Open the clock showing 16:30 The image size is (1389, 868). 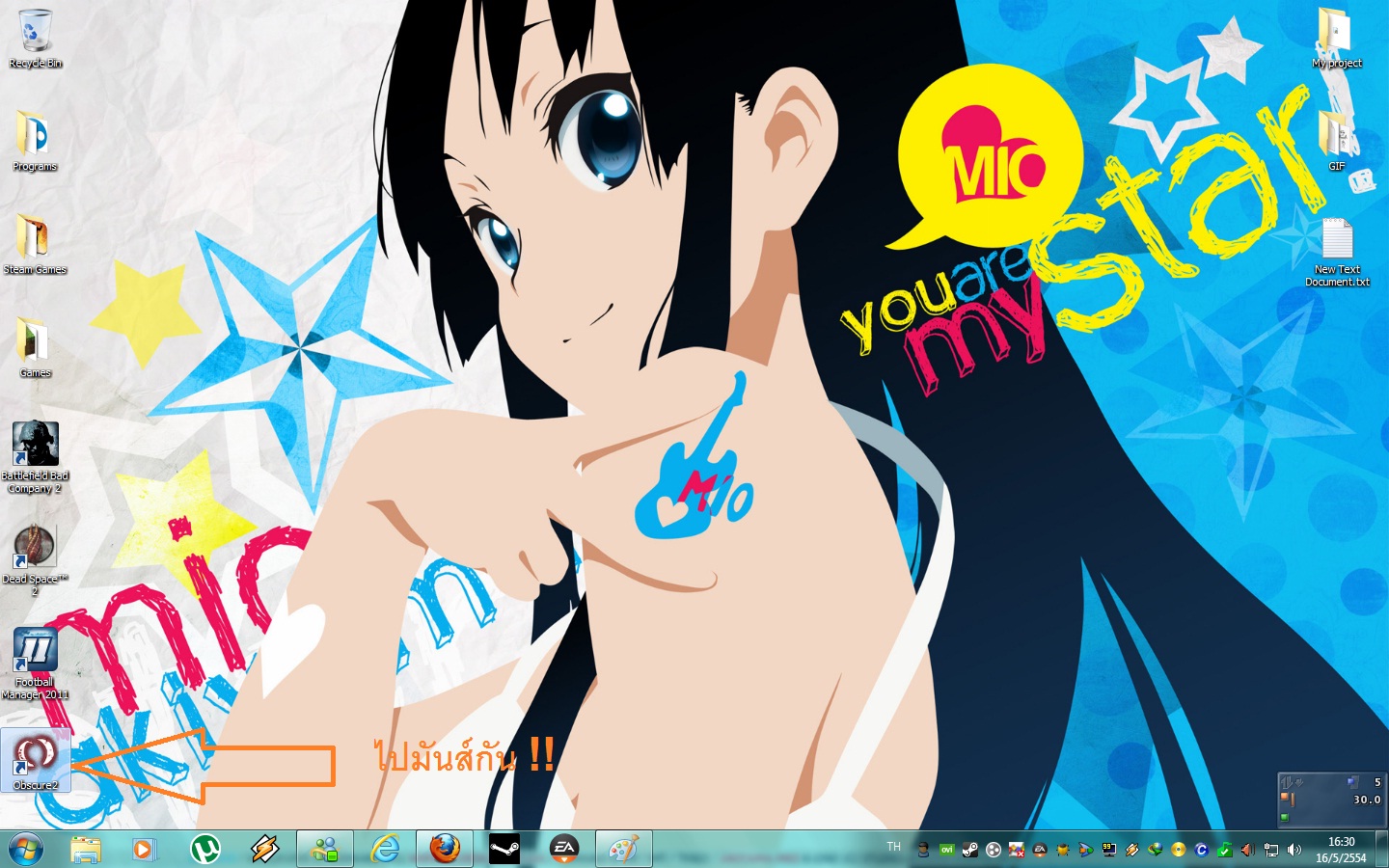click(1341, 849)
